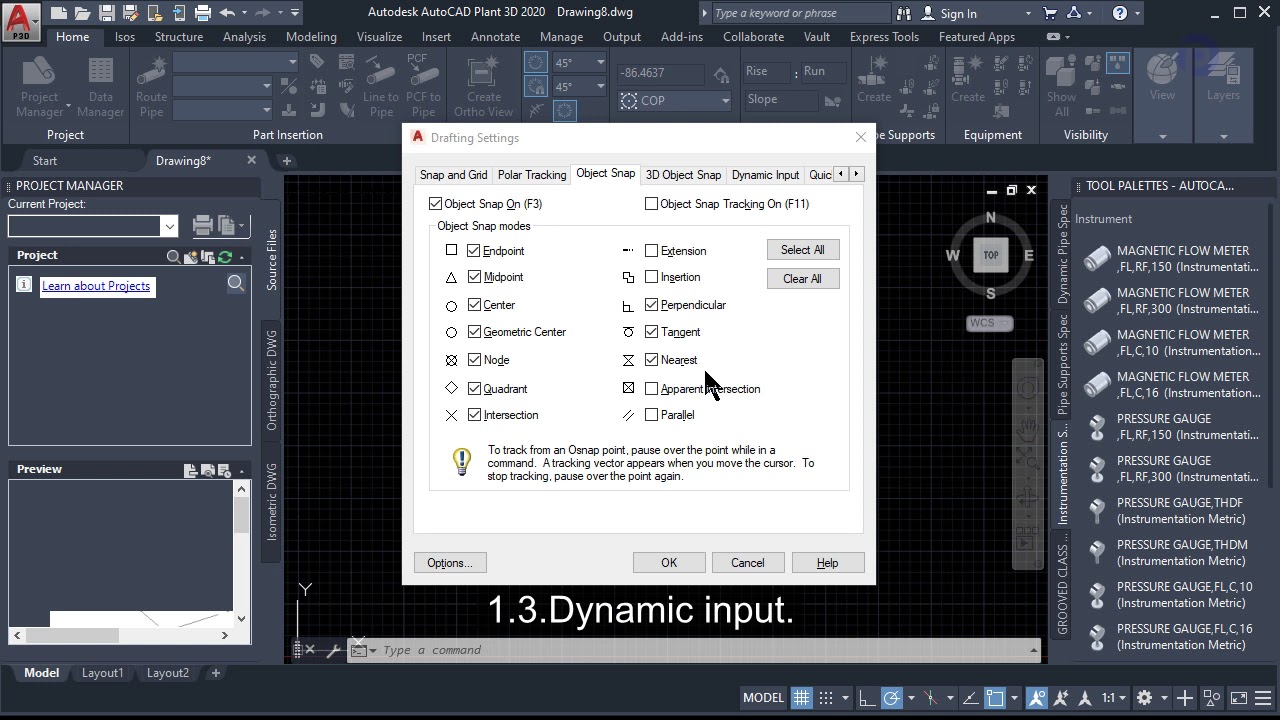Click the Plot printer icon in quick access toolbar
The width and height of the screenshot is (1280, 720).
203,13
